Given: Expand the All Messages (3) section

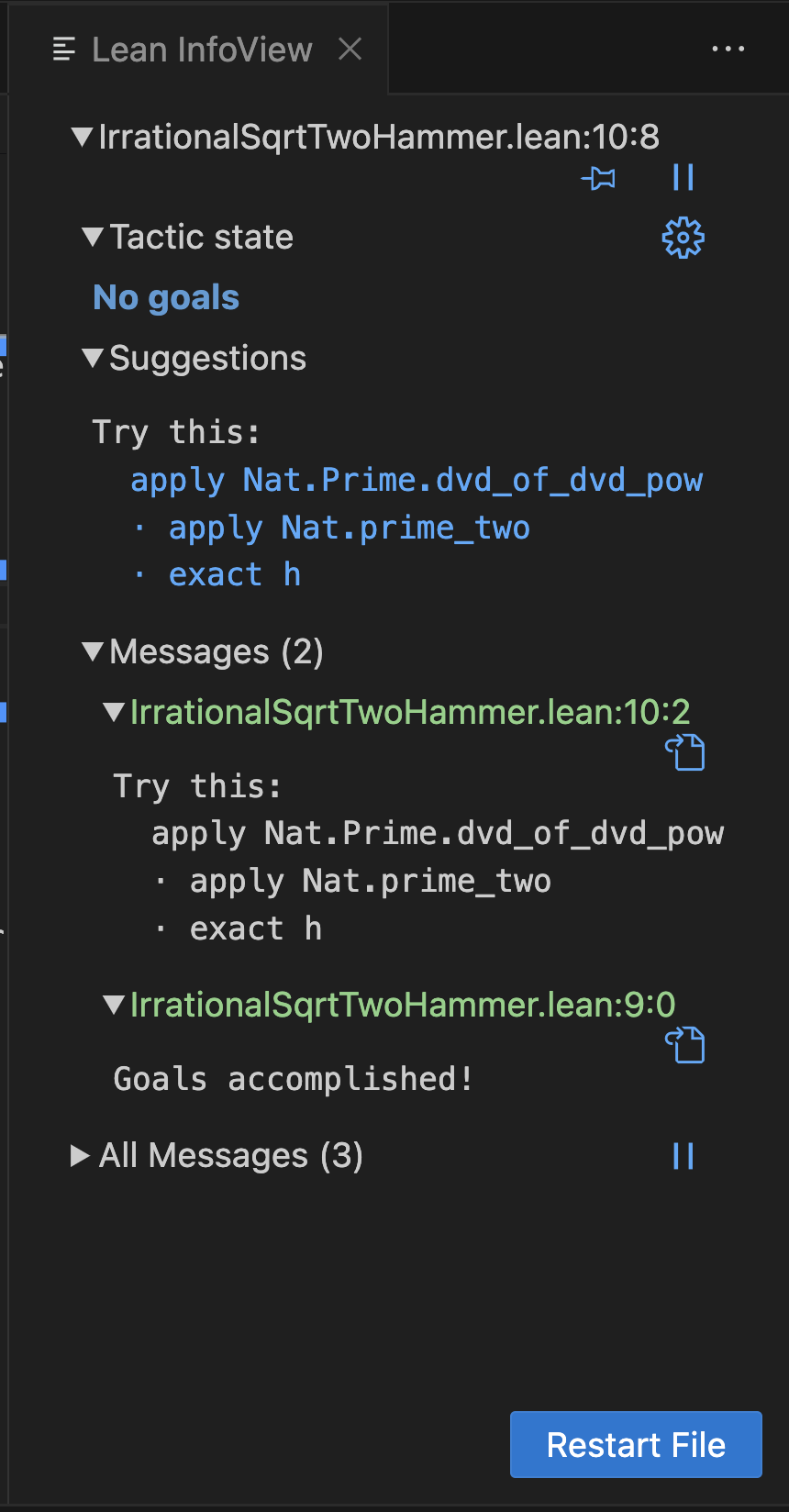Looking at the screenshot, I should (x=81, y=1156).
